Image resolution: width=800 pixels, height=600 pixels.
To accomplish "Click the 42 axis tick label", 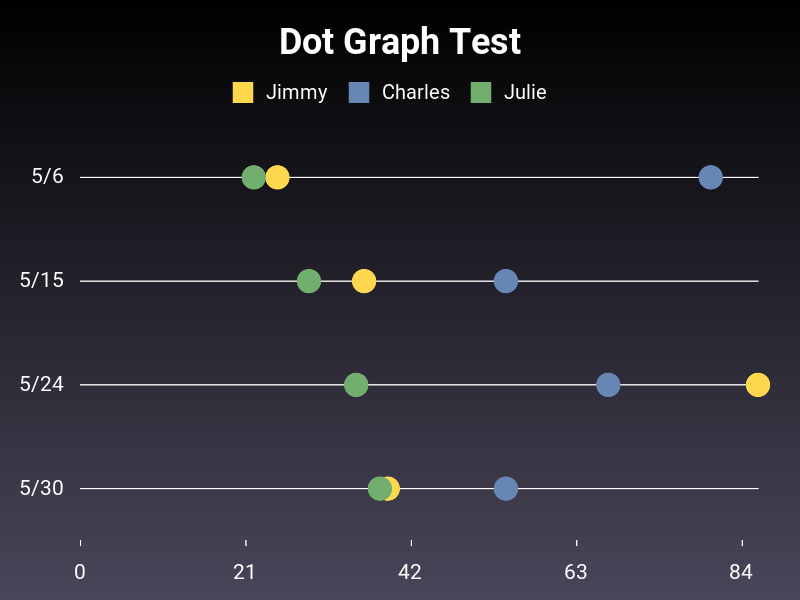I will pyautogui.click(x=410, y=572).
